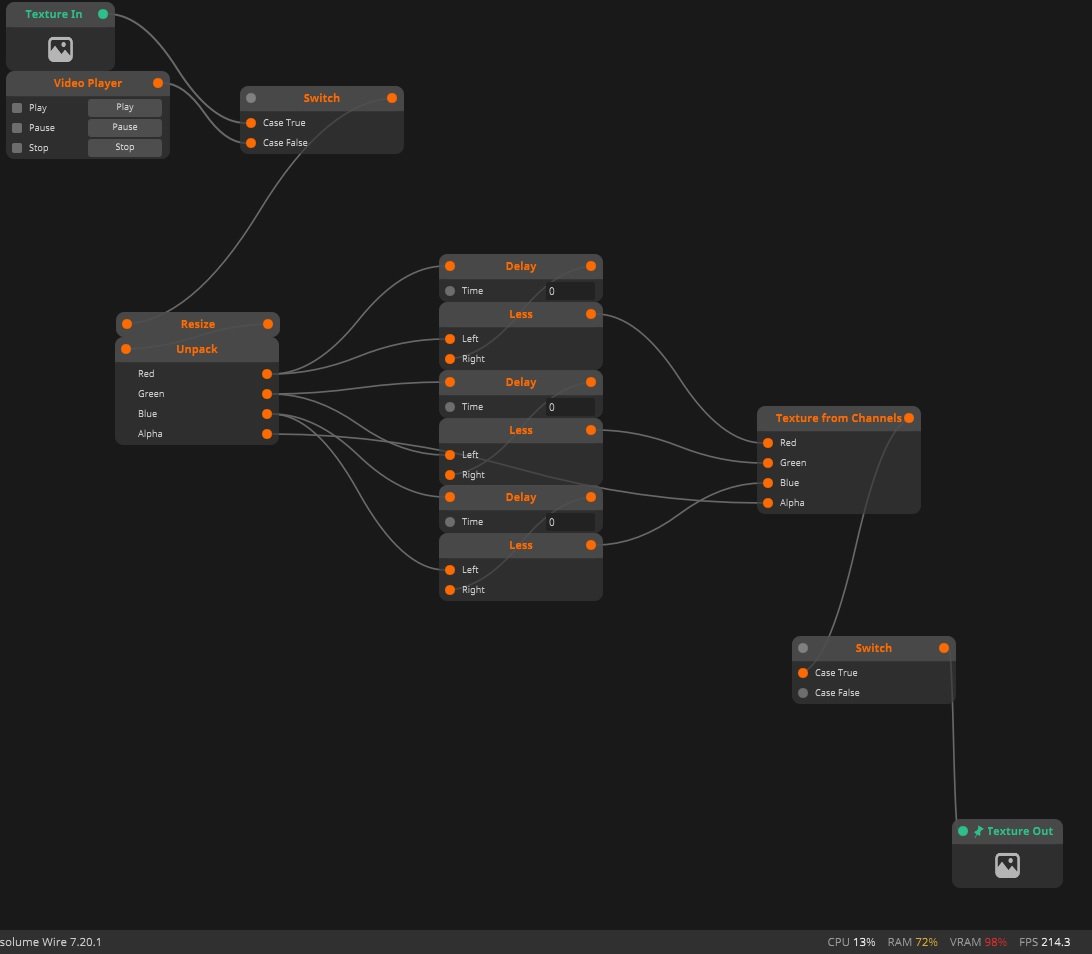Select the Unpack node header
Screen dimensions: 1092x954
tap(196, 349)
